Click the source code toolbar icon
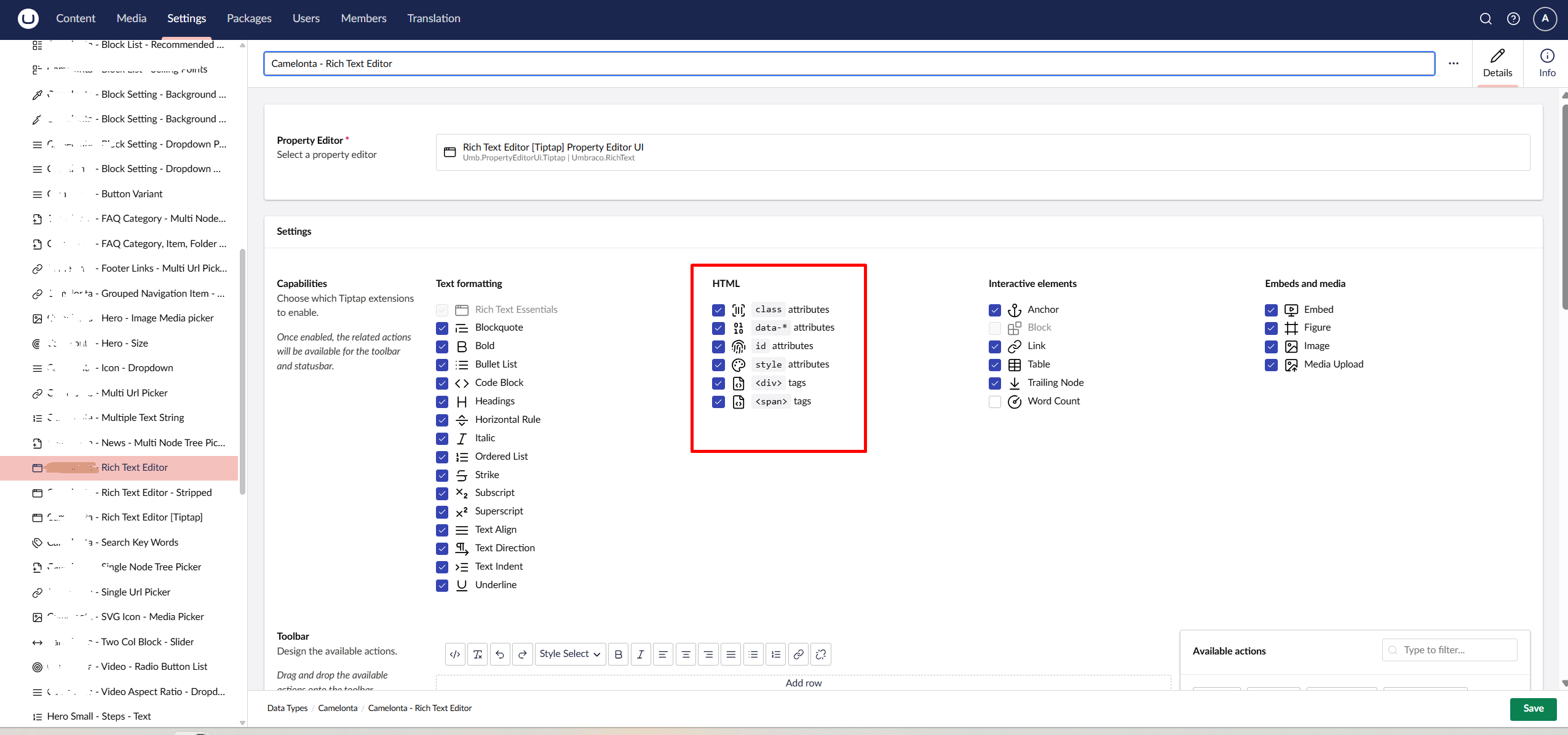Screen dimensions: 1568x735 click(455, 654)
